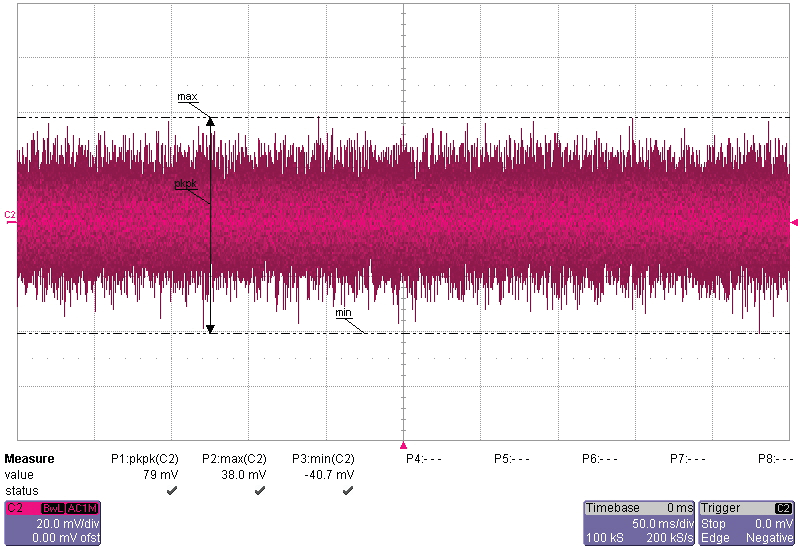Viewport: 800px width, 547px height.
Task: Click the AC1M coupling badge
Action: coord(81,508)
